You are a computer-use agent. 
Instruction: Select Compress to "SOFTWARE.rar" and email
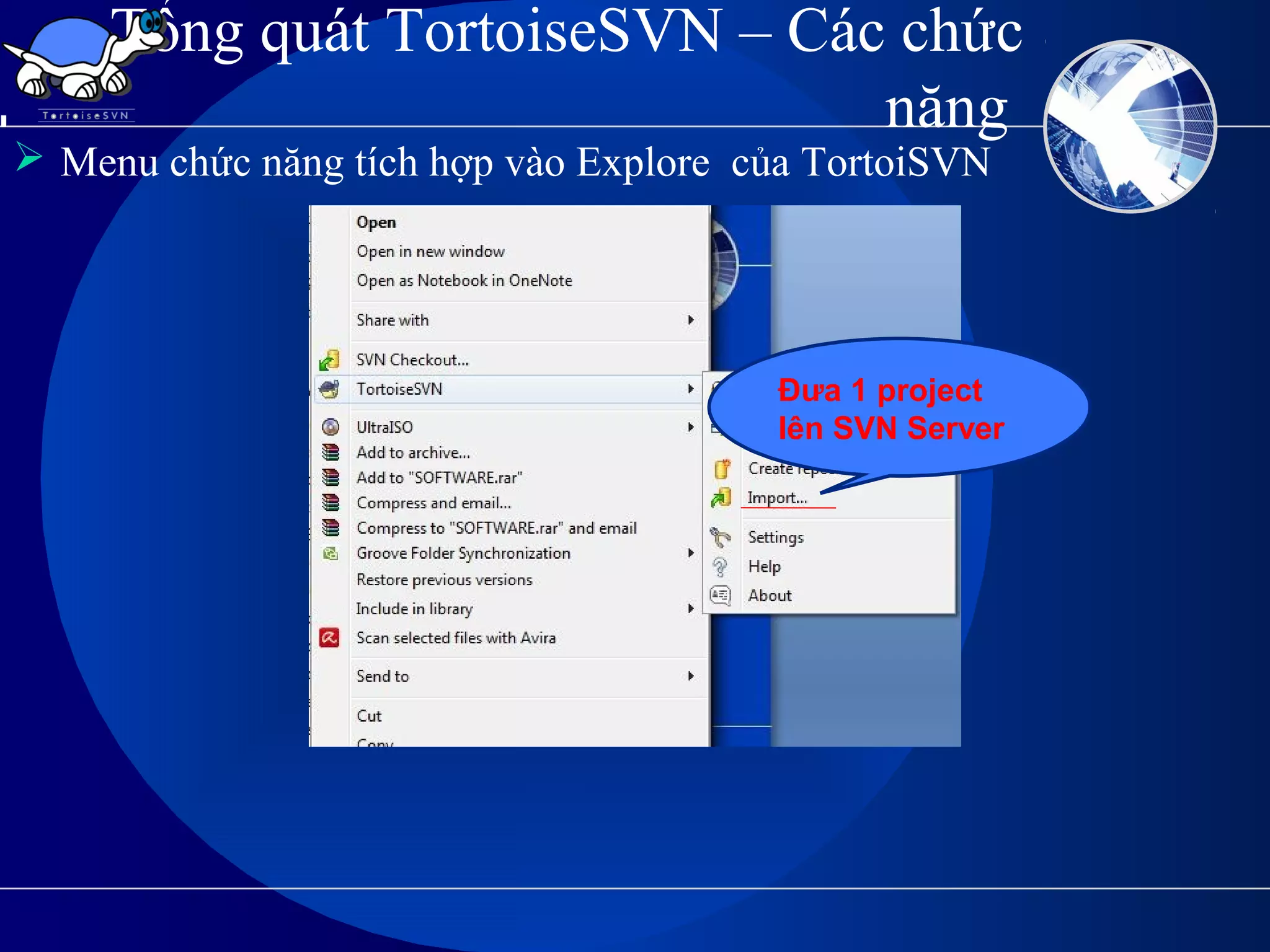(496, 528)
